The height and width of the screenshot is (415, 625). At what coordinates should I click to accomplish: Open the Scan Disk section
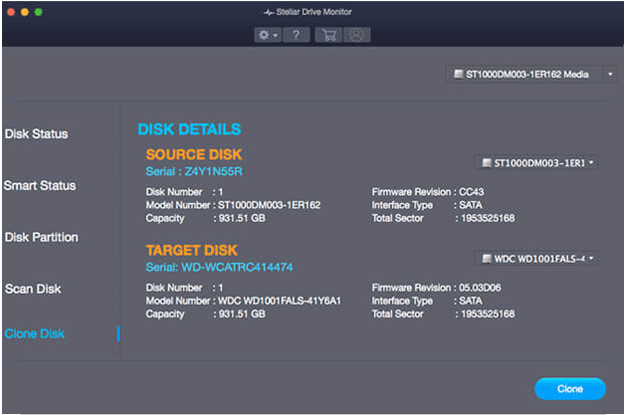(x=33, y=289)
